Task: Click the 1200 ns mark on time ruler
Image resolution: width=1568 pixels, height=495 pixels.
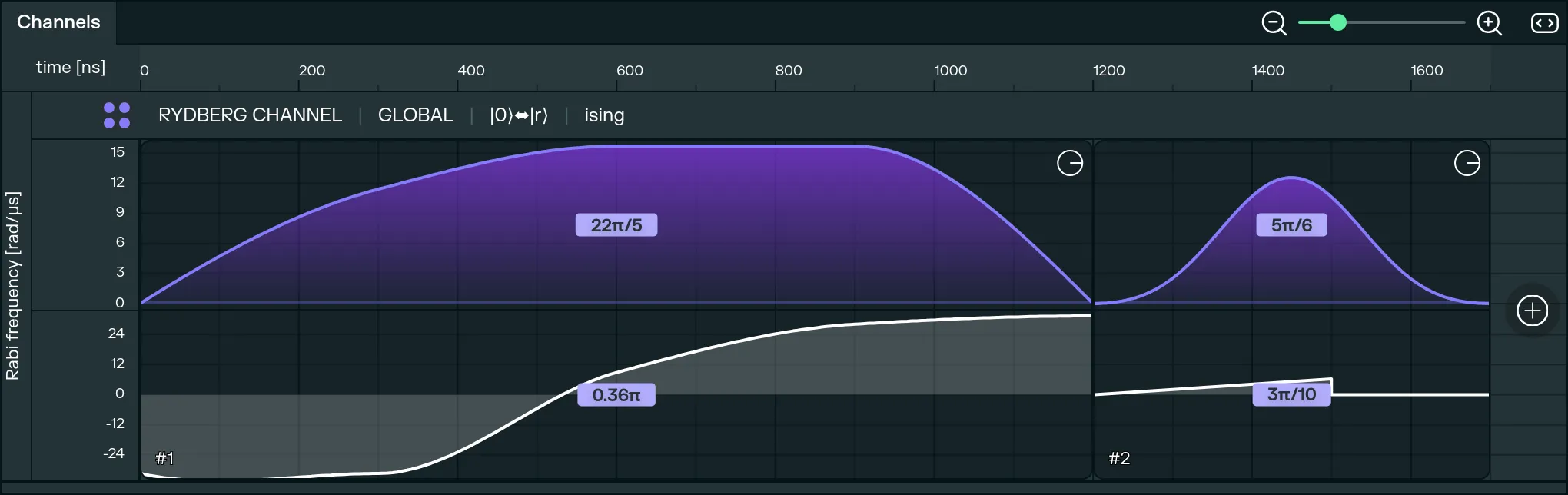Action: click(1108, 71)
